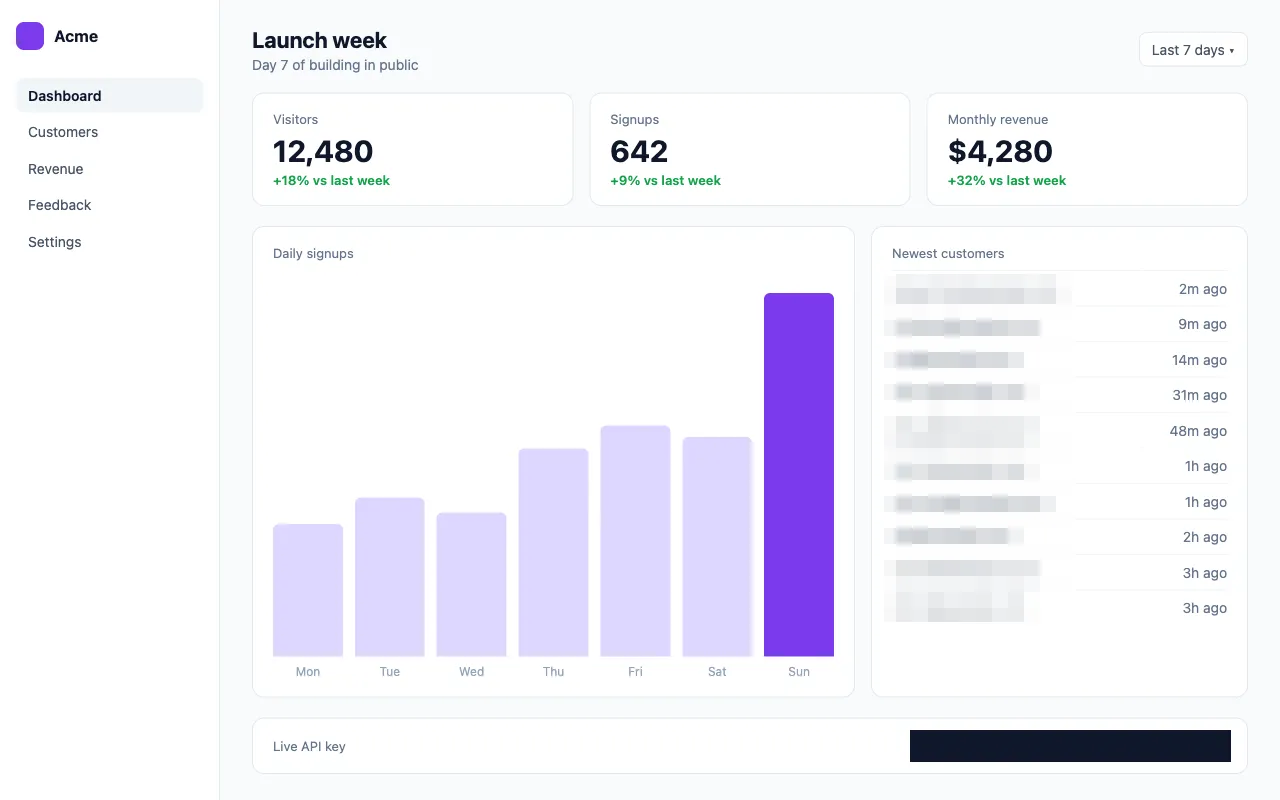Click the Signups value "642"
Image resolution: width=1280 pixels, height=800 pixels.
(639, 151)
